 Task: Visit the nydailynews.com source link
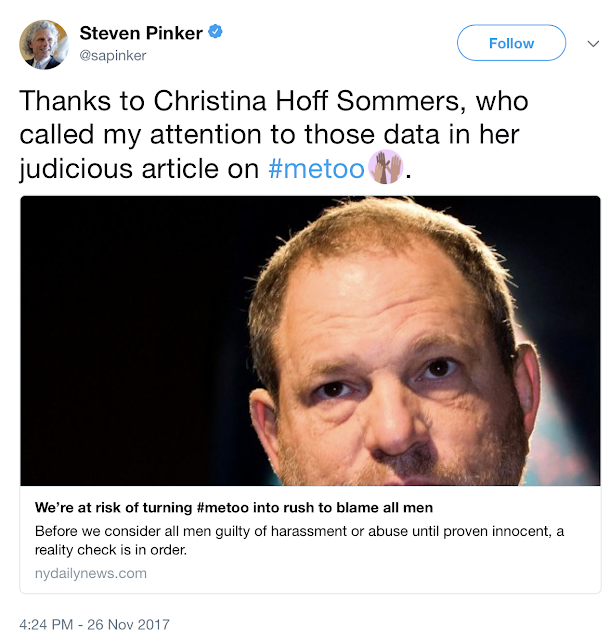[x=91, y=573]
